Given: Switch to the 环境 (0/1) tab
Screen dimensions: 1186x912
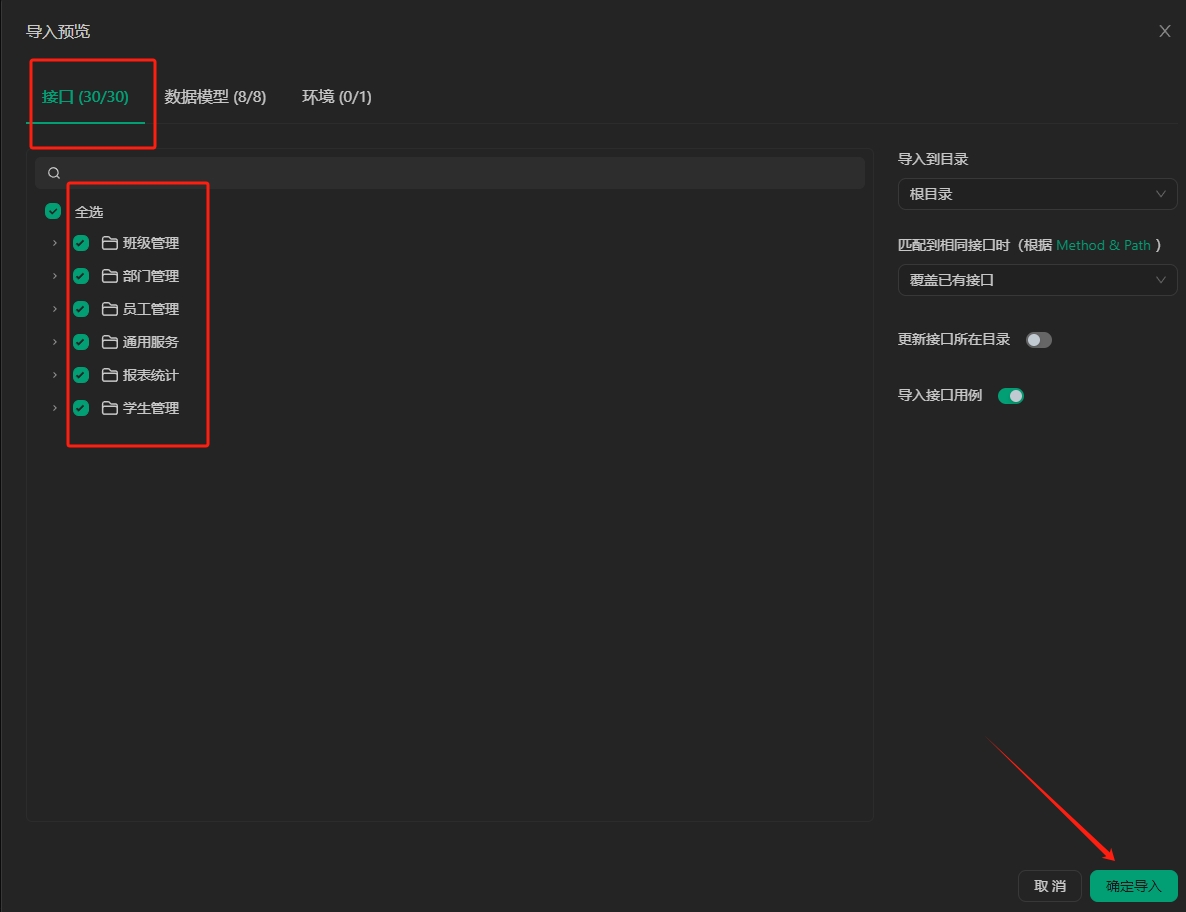Looking at the screenshot, I should [x=337, y=97].
